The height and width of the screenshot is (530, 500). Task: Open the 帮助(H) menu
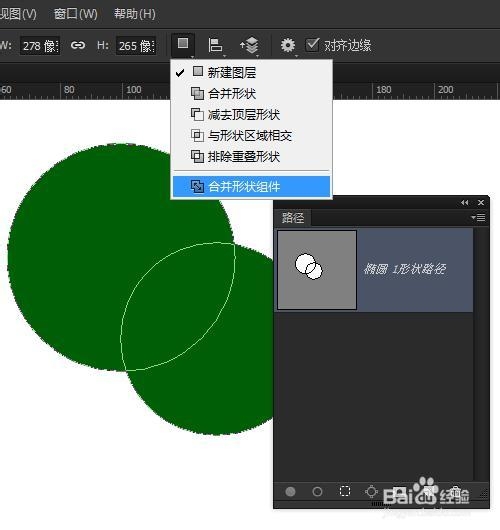pyautogui.click(x=135, y=14)
